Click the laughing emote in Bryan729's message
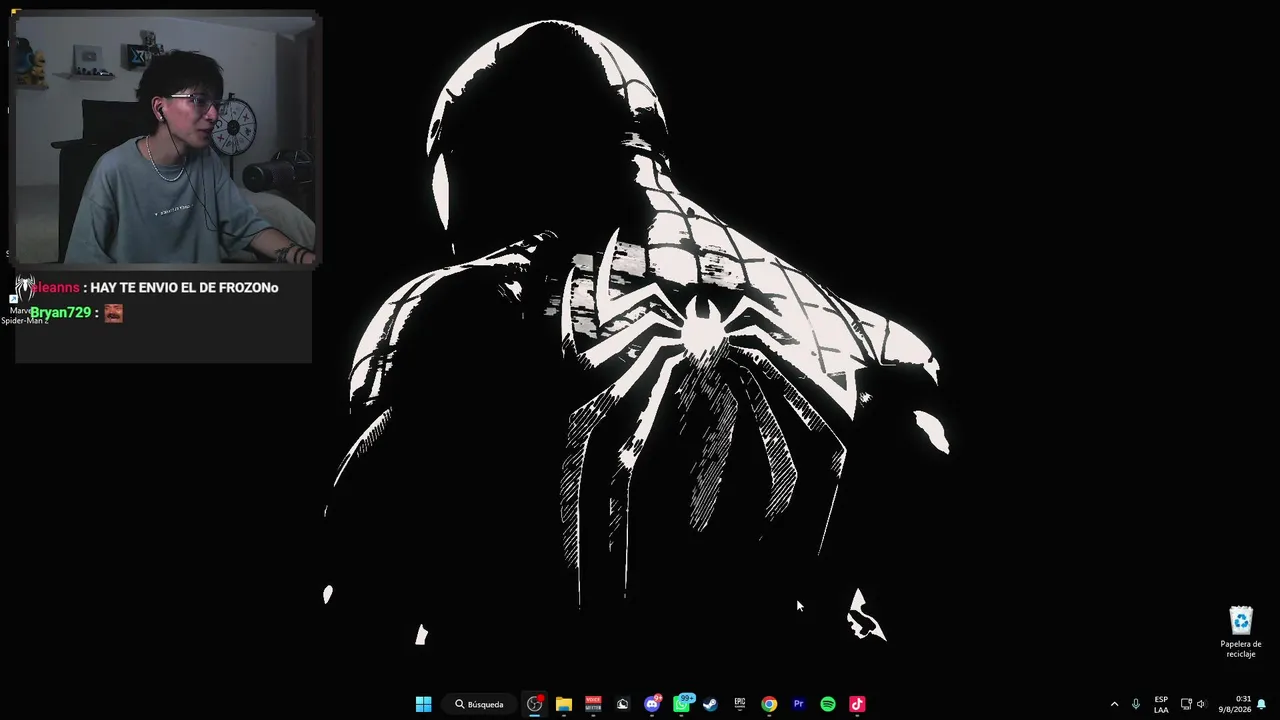 [x=113, y=313]
